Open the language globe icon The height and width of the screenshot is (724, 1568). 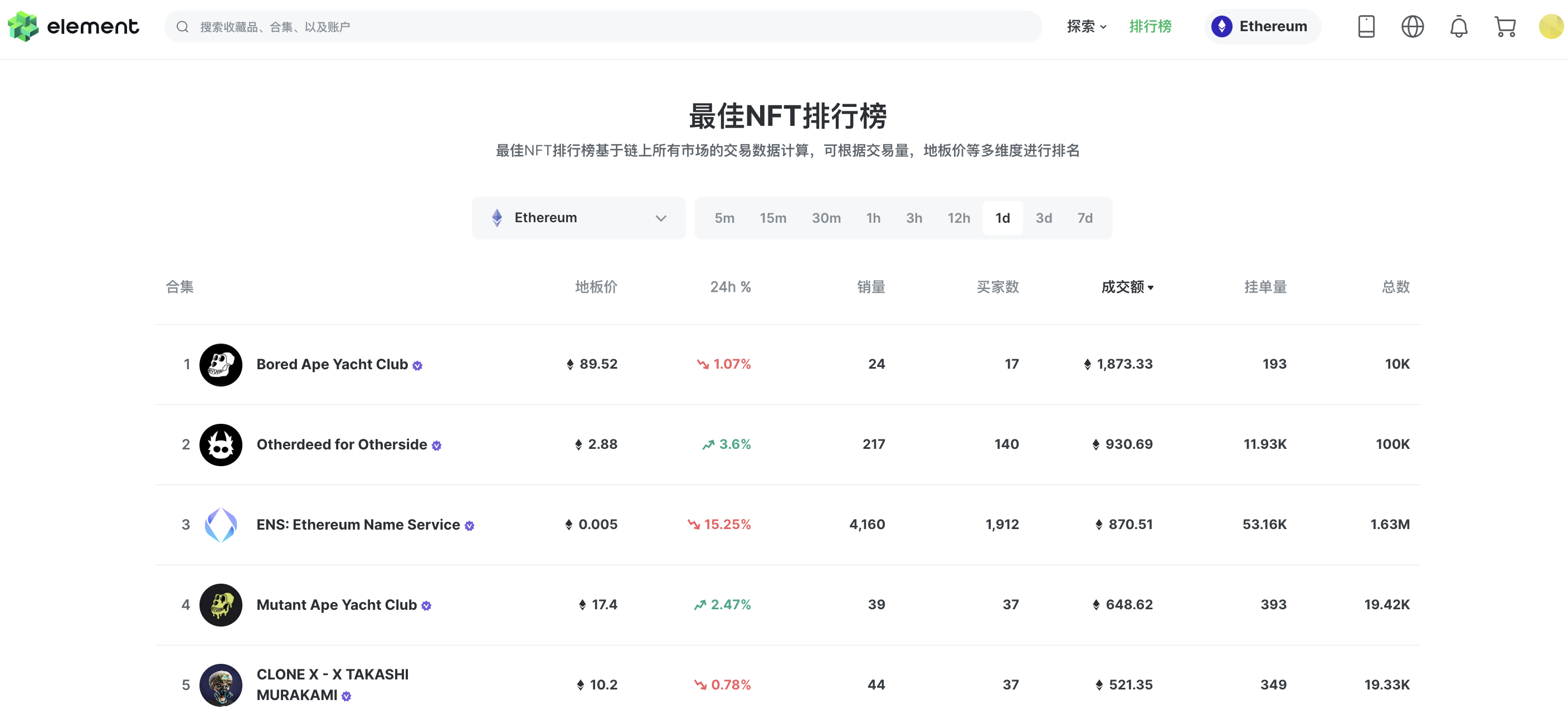pos(1412,26)
